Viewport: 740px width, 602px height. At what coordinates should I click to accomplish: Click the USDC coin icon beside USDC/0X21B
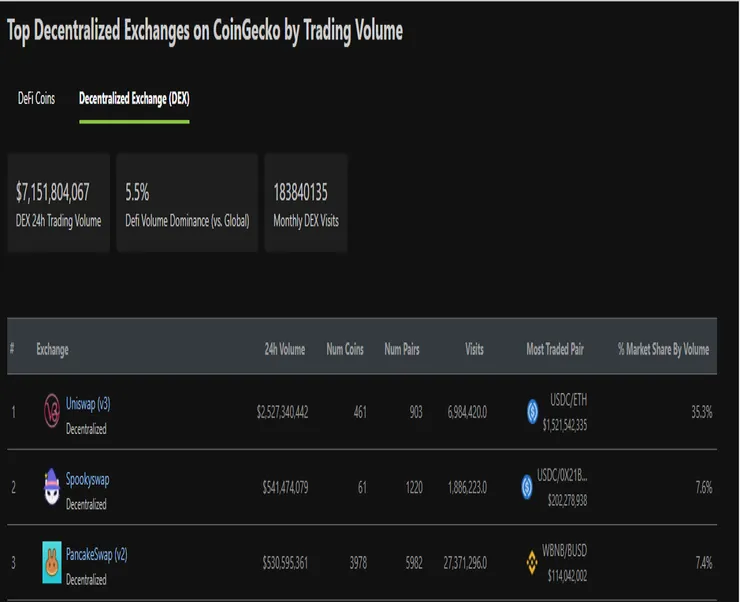(527, 487)
